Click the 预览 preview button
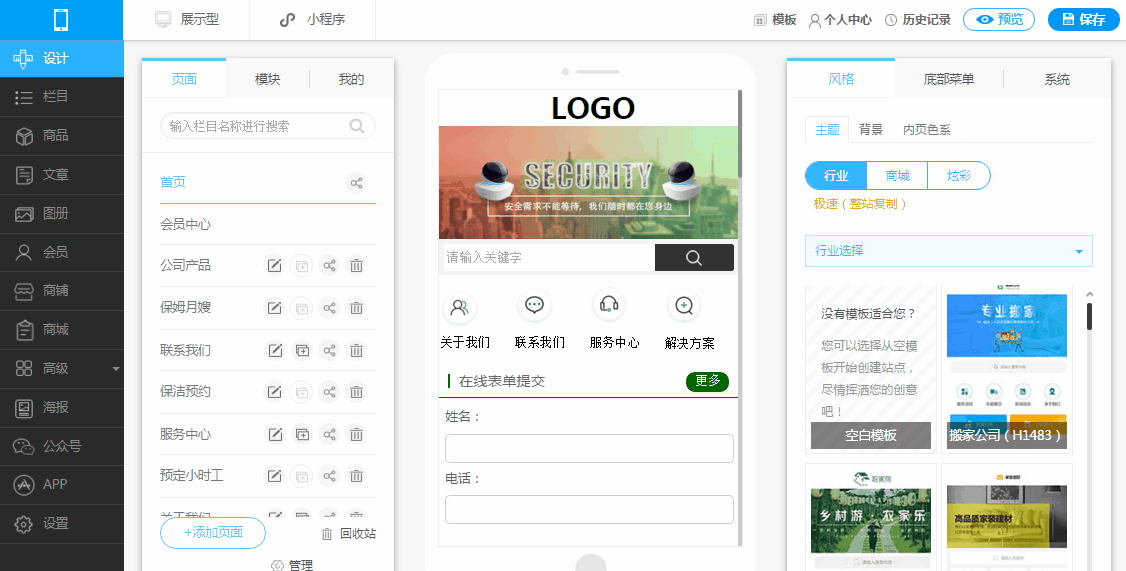The height and width of the screenshot is (571, 1126). point(999,19)
